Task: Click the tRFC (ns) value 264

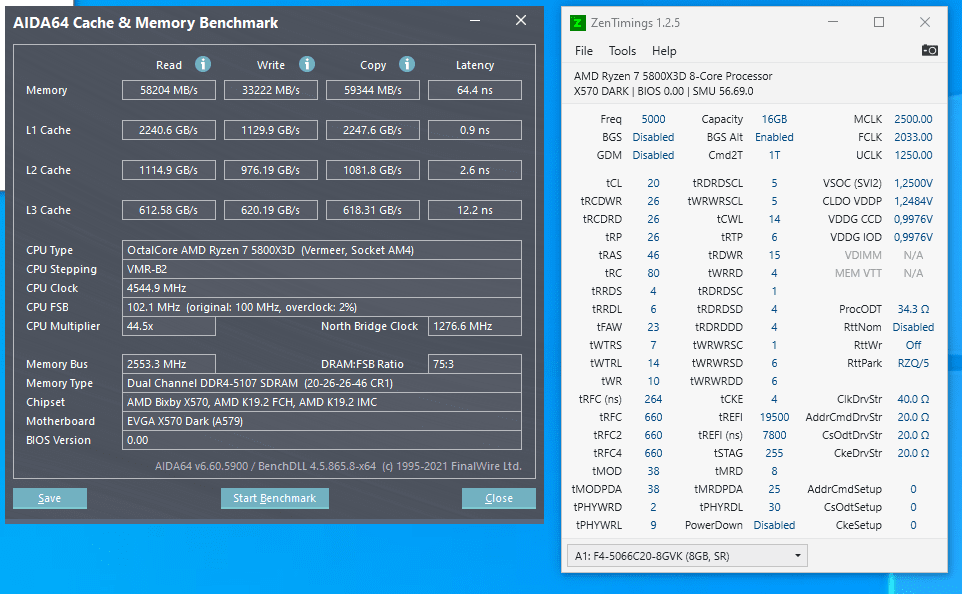Action: [x=653, y=399]
